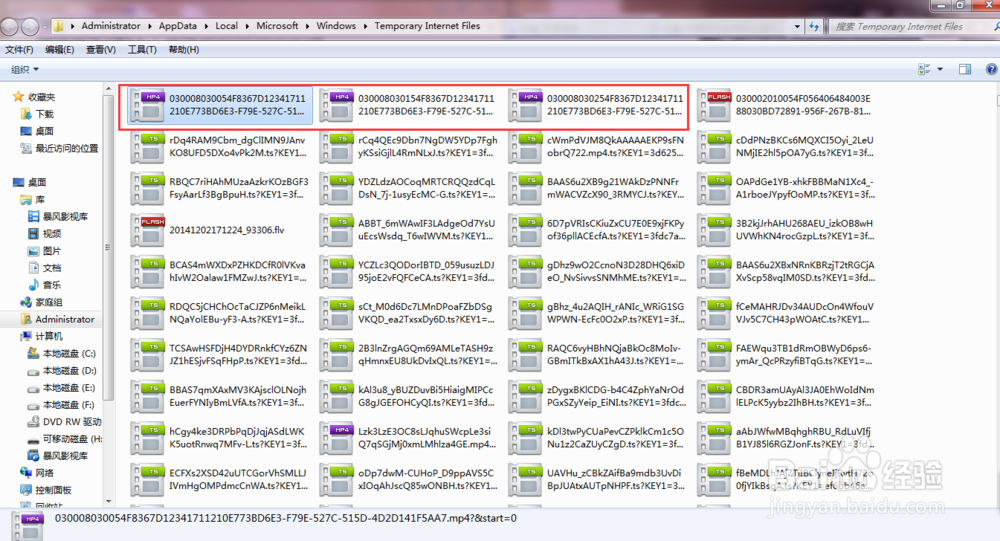Click TS file icon rDq4RAM9Cbm_dgClIMN9JAnv
The height and width of the screenshot is (541, 1000).
148,147
